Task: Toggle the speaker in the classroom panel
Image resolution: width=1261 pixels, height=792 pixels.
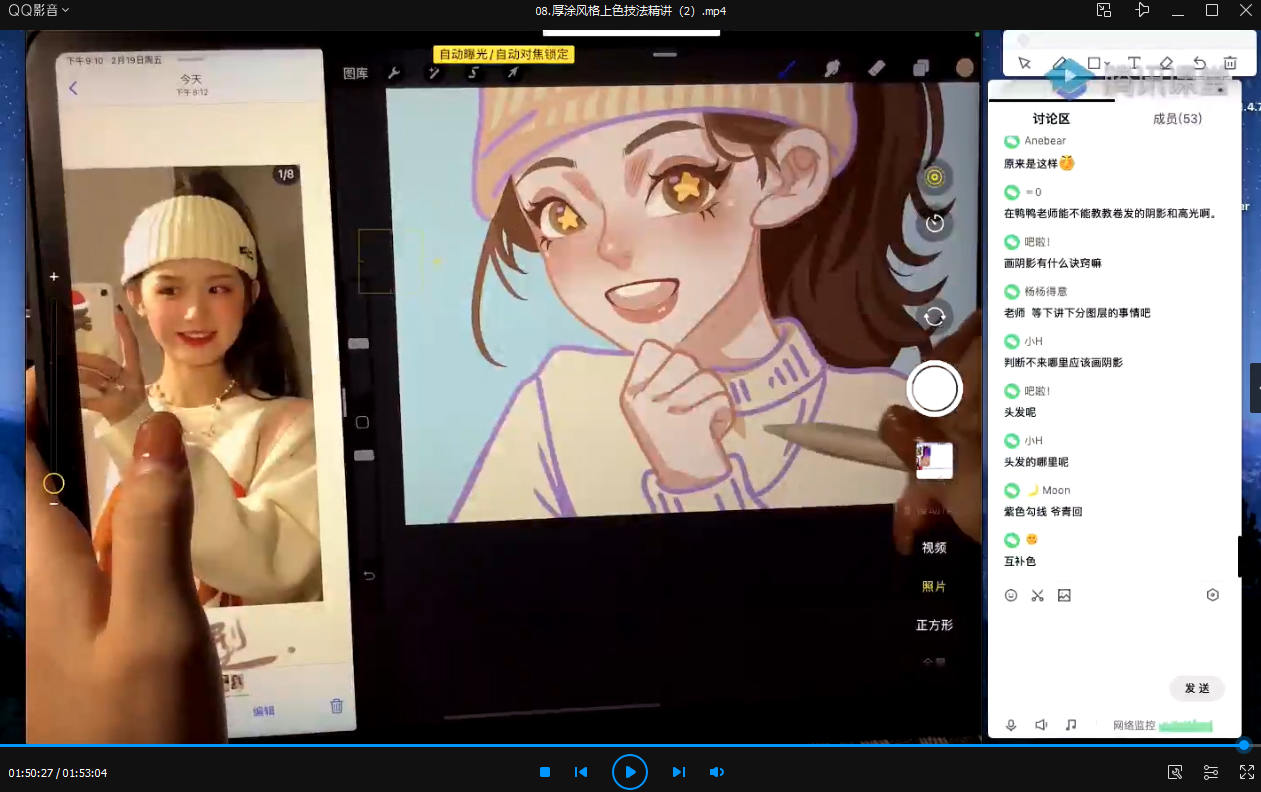Action: click(x=1041, y=725)
